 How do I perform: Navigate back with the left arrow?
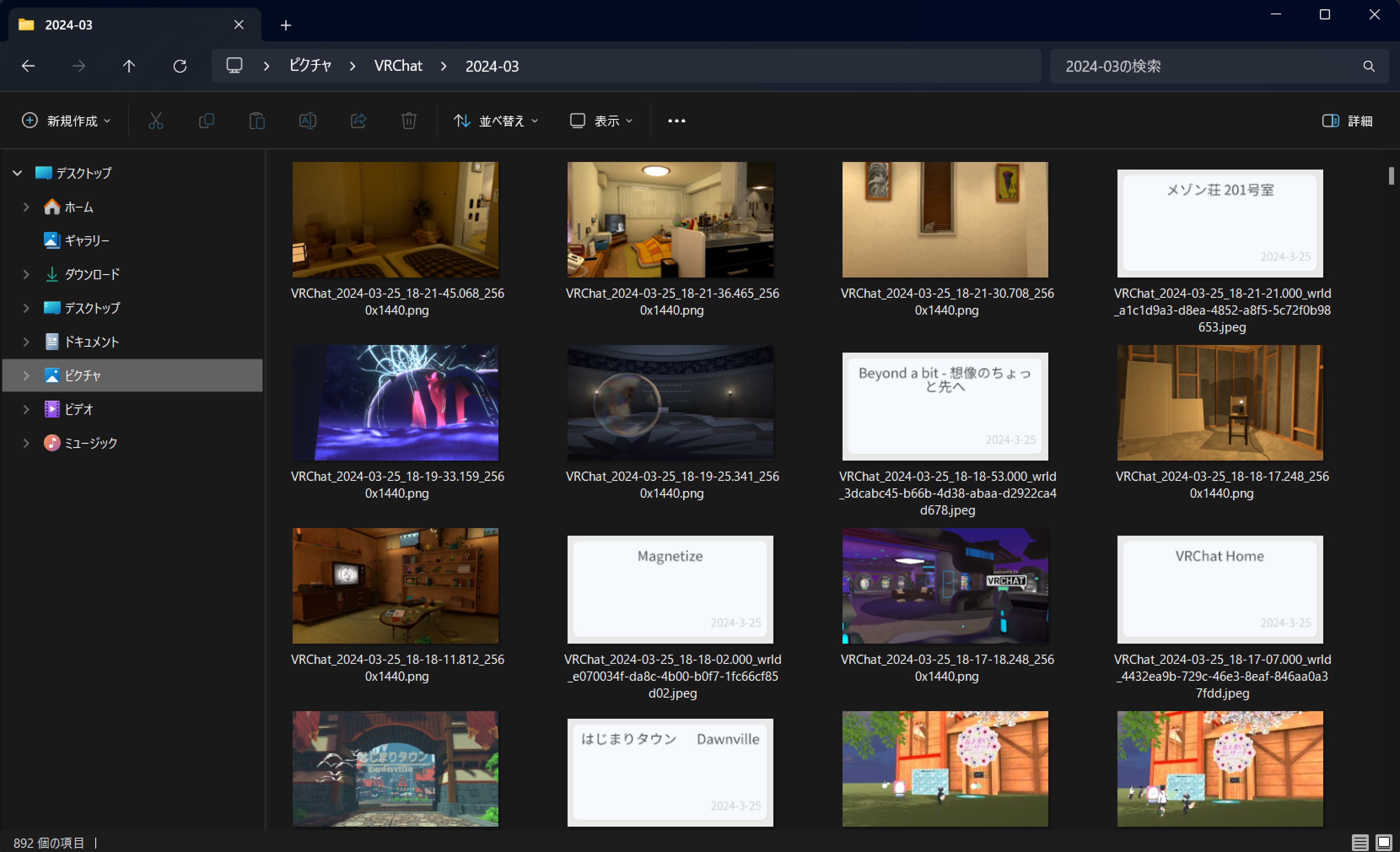pyautogui.click(x=28, y=67)
